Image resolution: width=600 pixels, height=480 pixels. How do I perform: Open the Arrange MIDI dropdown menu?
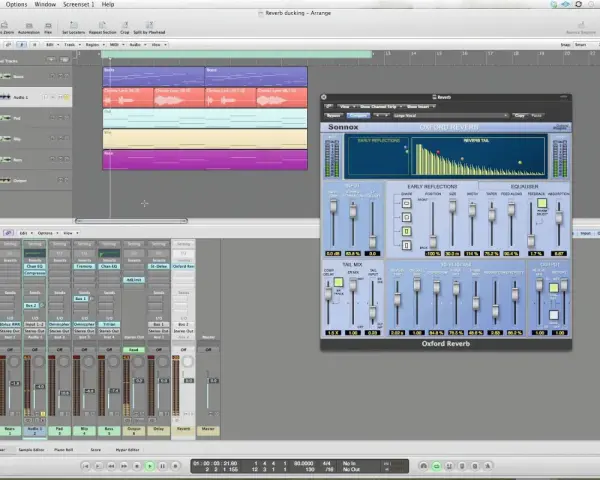(x=116, y=45)
